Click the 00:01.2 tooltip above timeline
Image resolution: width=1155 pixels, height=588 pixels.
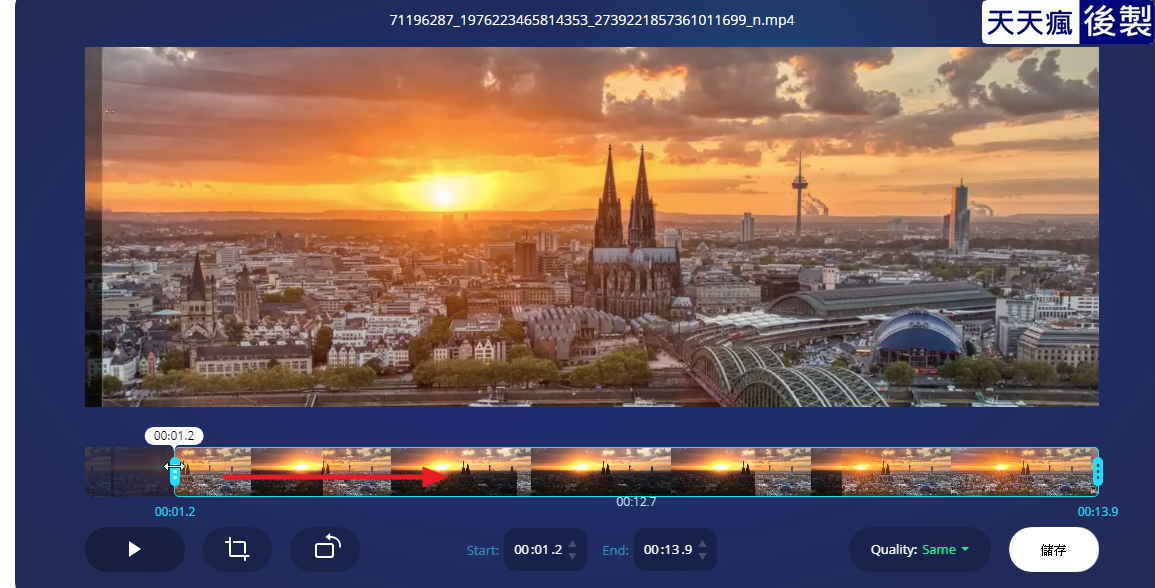(174, 435)
